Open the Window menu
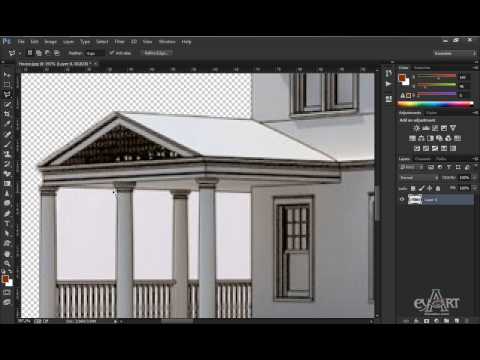 (167, 42)
